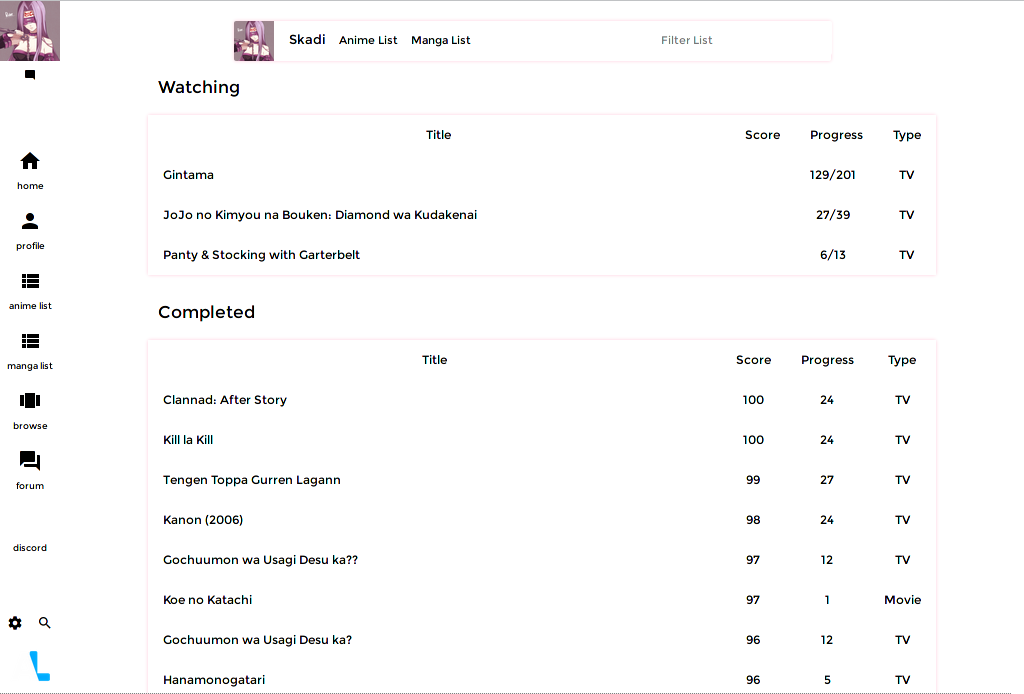Click Koe no Katachi Movie type

point(903,600)
